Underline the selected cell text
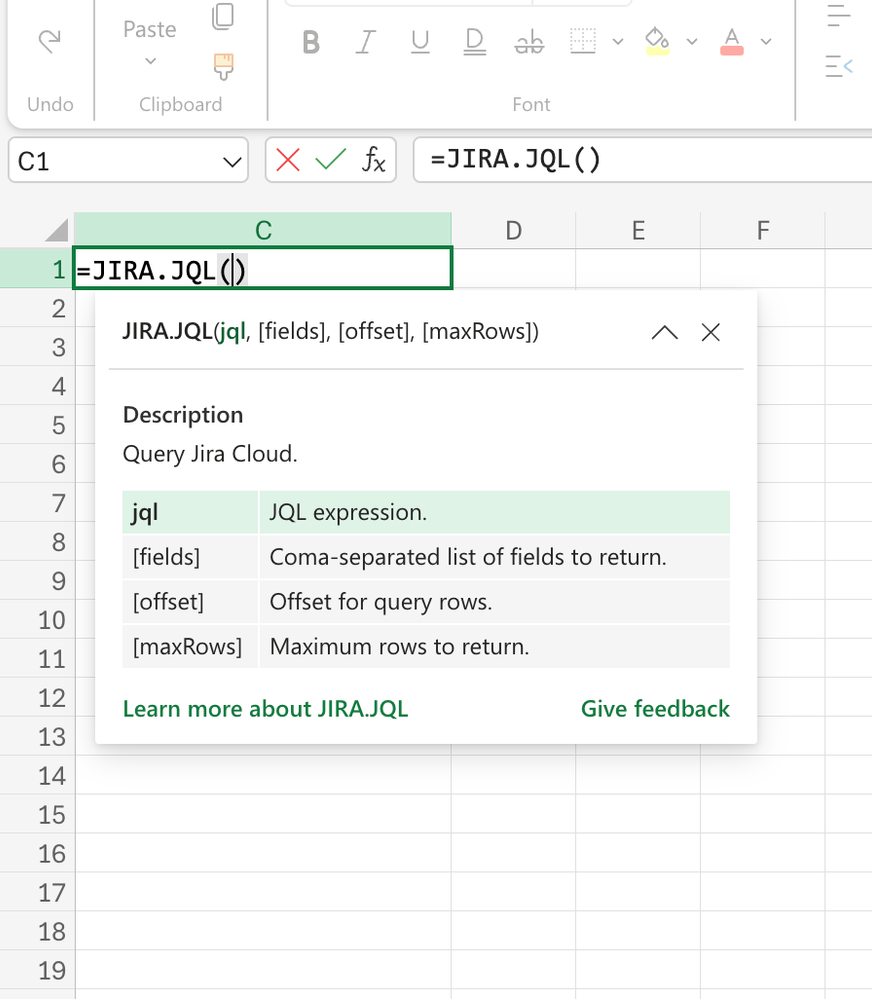The width and height of the screenshot is (872, 999). click(419, 42)
